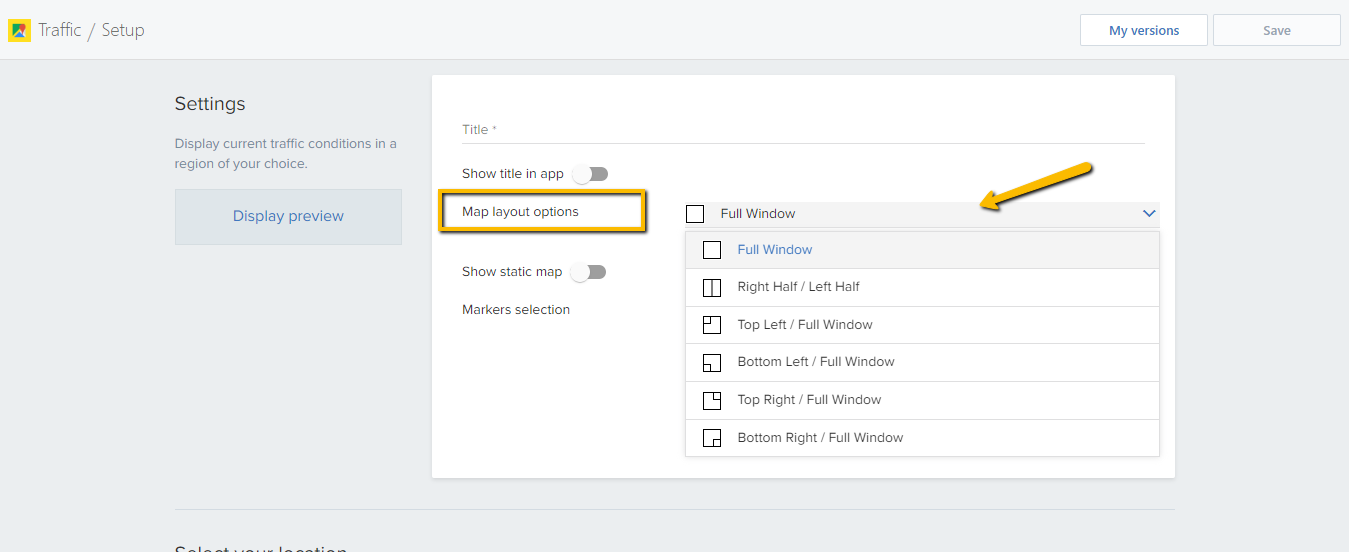Viewport: 1349px width, 552px height.
Task: Open the Display preview panel
Action: point(288,216)
